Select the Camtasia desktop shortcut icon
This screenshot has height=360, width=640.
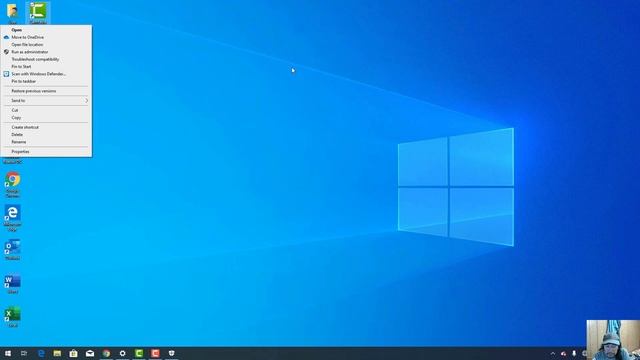(38, 12)
